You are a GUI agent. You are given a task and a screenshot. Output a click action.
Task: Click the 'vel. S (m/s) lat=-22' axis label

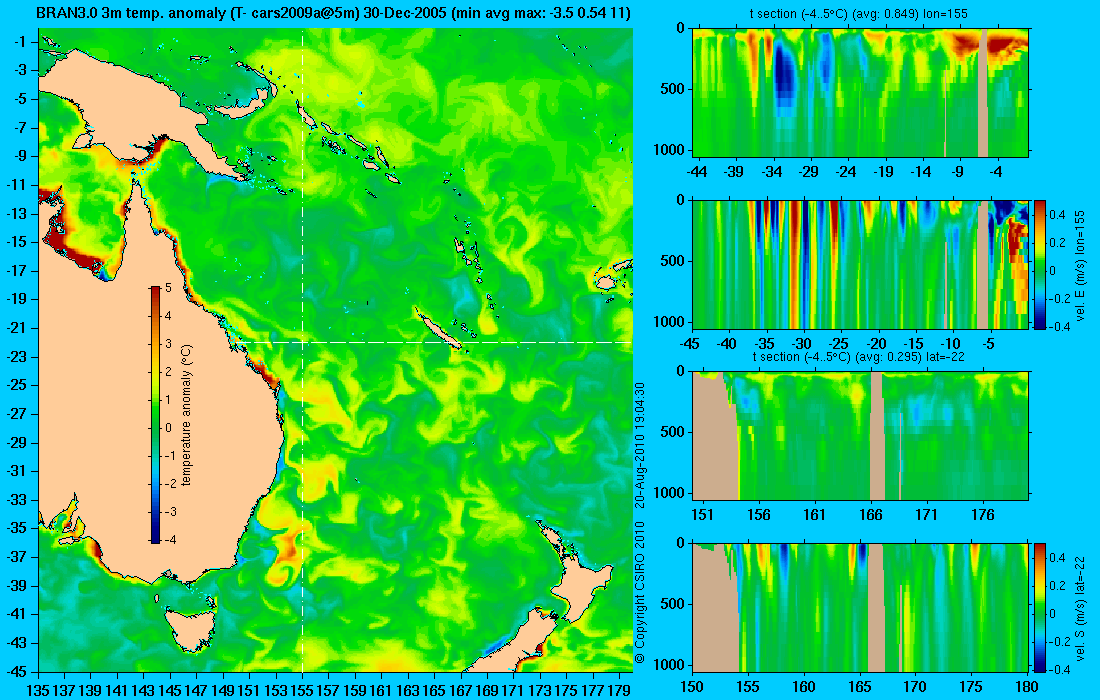point(1080,607)
